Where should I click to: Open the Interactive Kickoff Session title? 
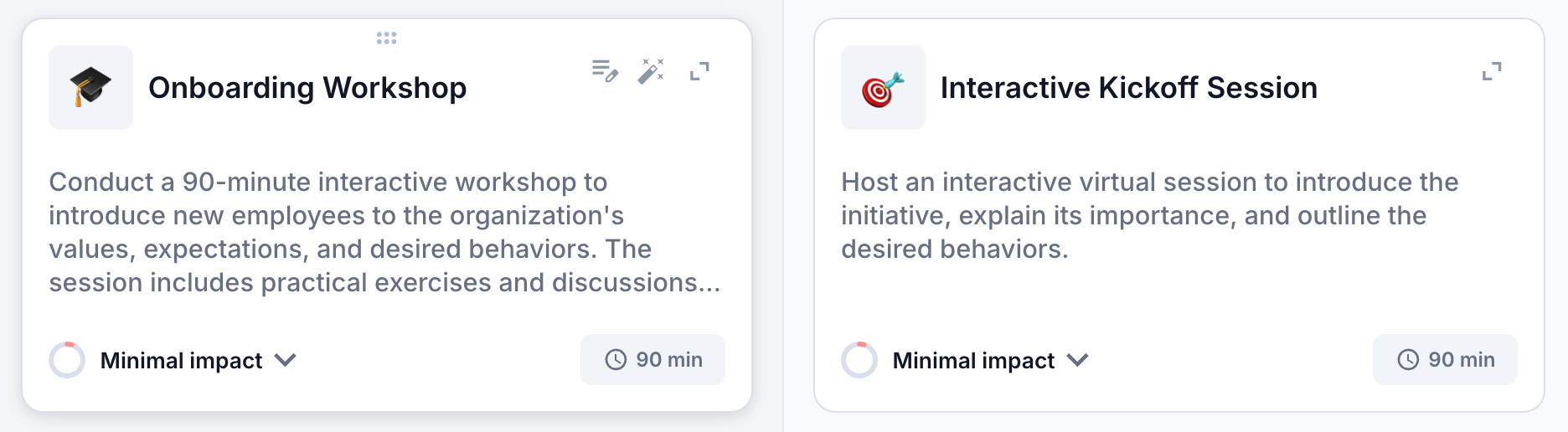[x=1128, y=88]
